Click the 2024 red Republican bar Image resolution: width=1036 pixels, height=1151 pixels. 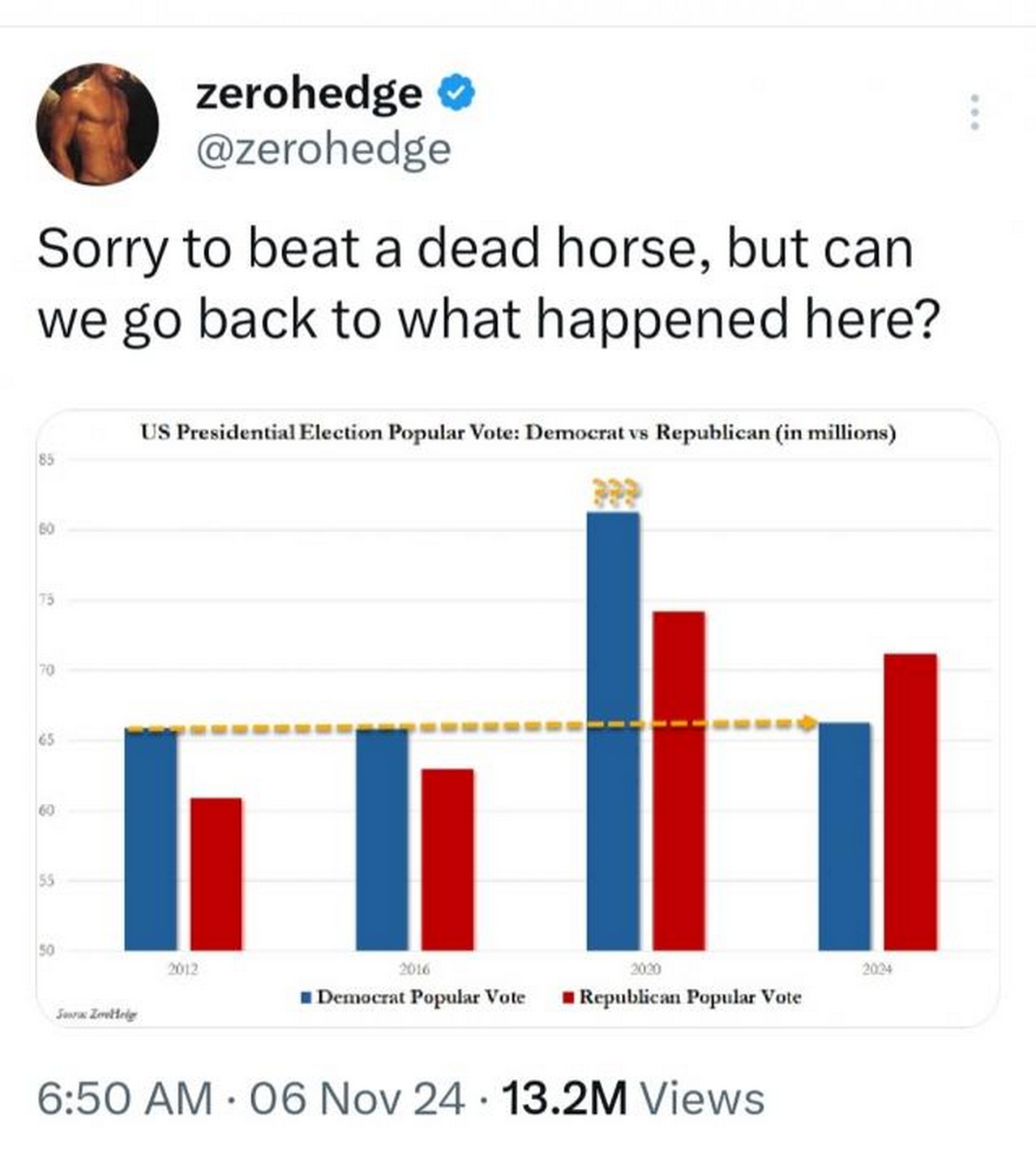click(910, 802)
